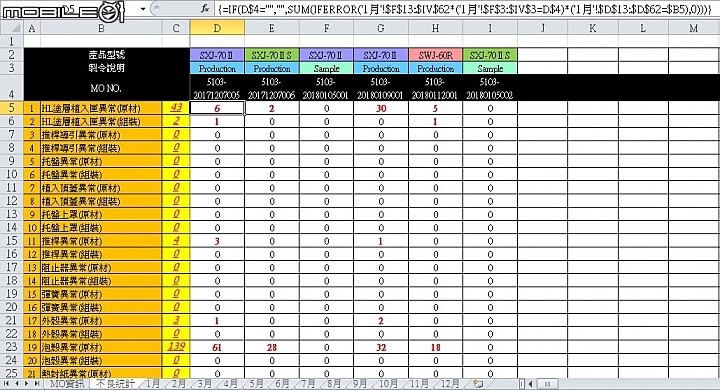Select column H header
The height and width of the screenshot is (390, 720).
[435, 28]
